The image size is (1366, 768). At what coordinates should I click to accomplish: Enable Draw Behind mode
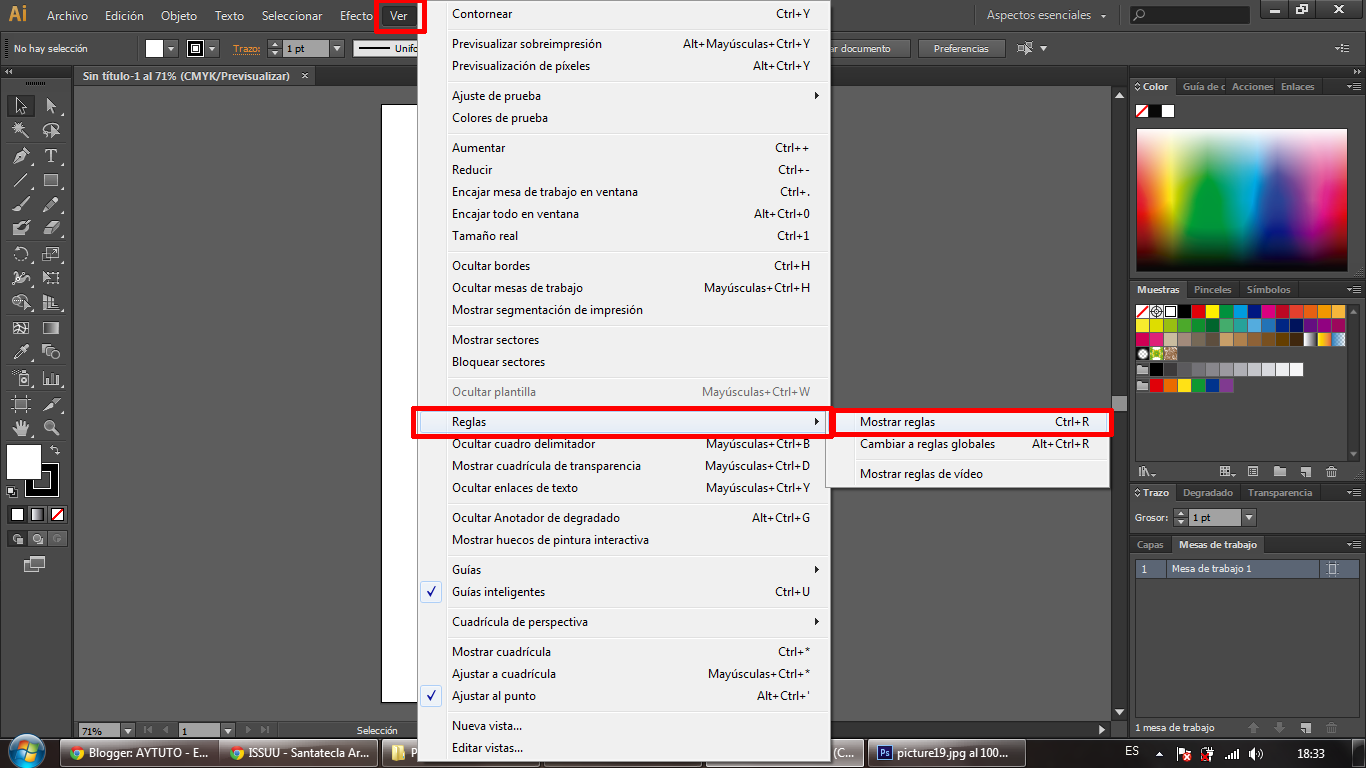point(37,539)
